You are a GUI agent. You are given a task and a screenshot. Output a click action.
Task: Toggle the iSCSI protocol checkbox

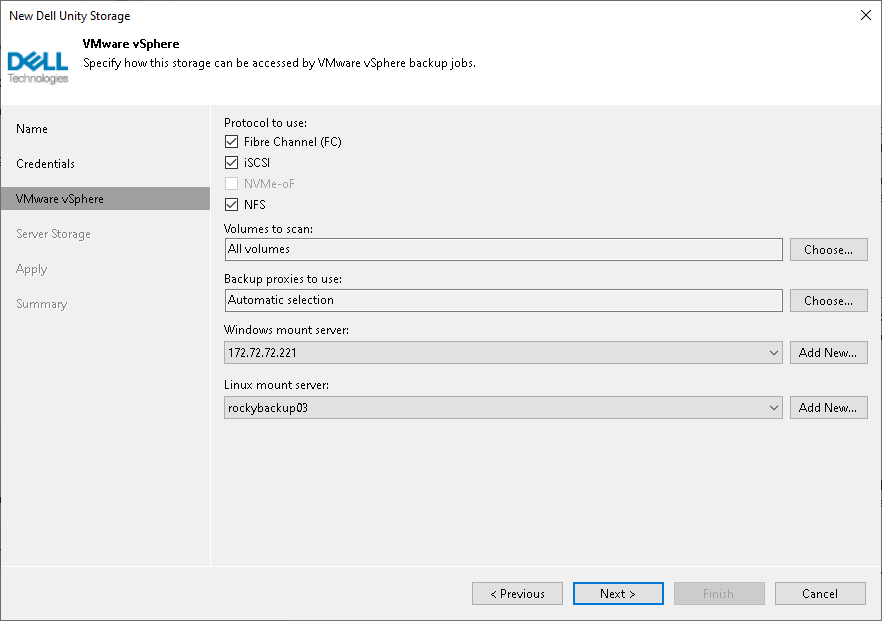(231, 163)
